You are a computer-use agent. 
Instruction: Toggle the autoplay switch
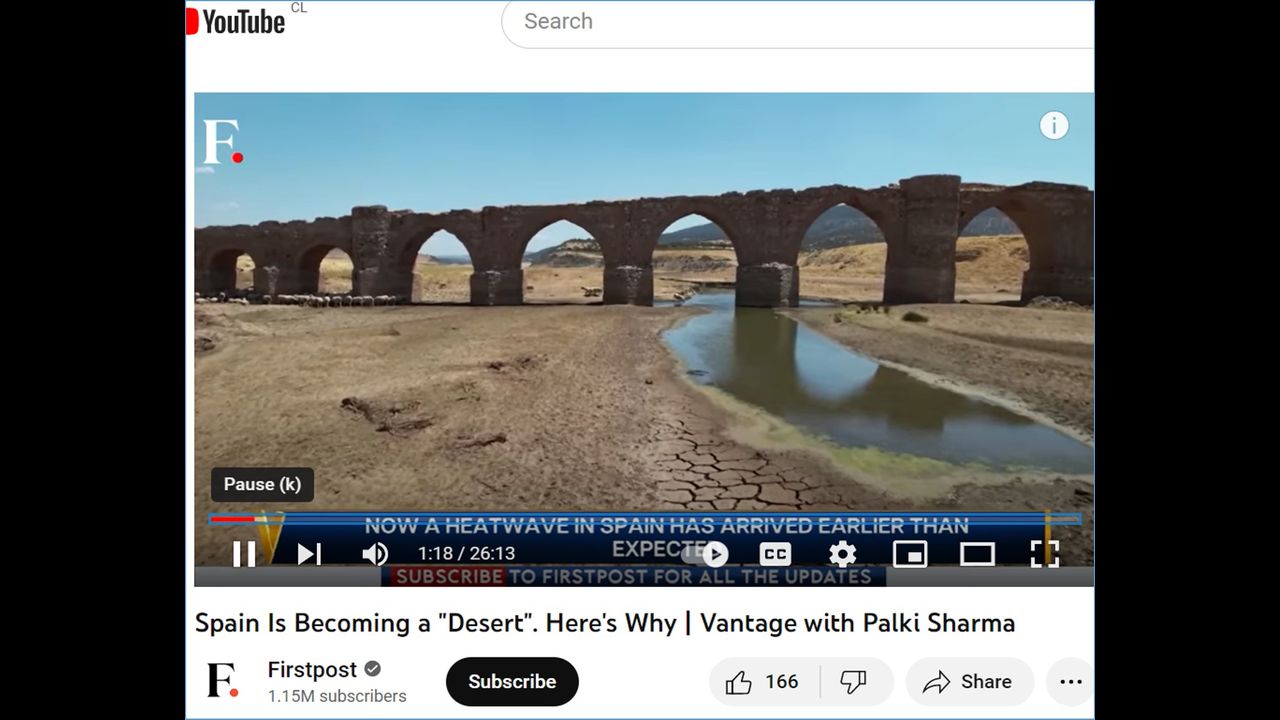(706, 554)
